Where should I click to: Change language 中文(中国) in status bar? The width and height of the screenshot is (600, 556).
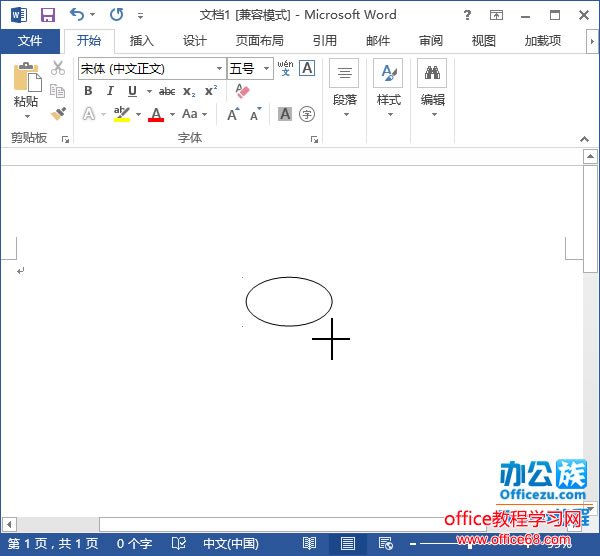point(231,543)
